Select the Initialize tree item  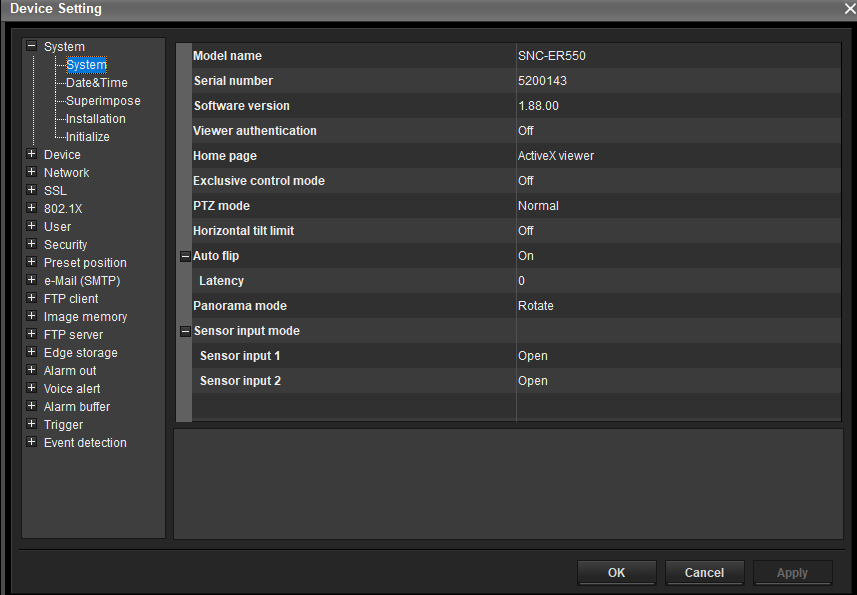coord(88,137)
